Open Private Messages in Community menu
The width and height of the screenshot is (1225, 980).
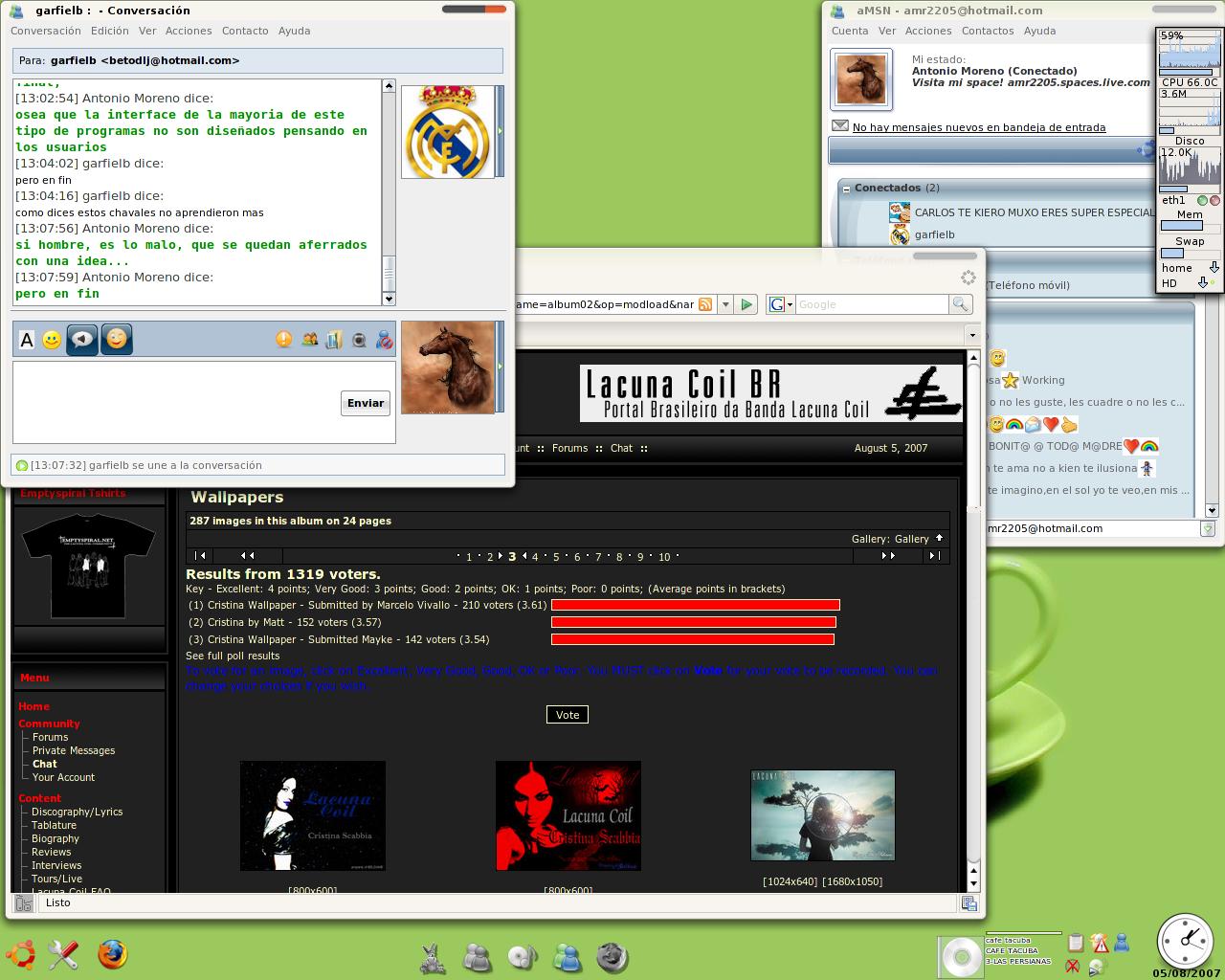click(74, 750)
